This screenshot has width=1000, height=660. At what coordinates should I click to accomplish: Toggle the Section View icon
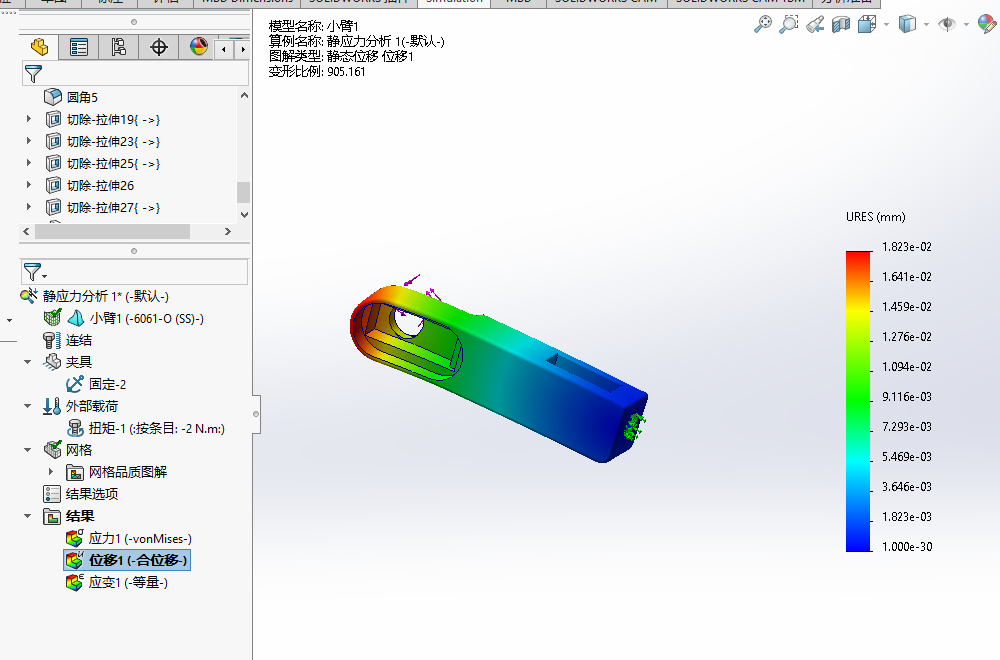point(841,24)
